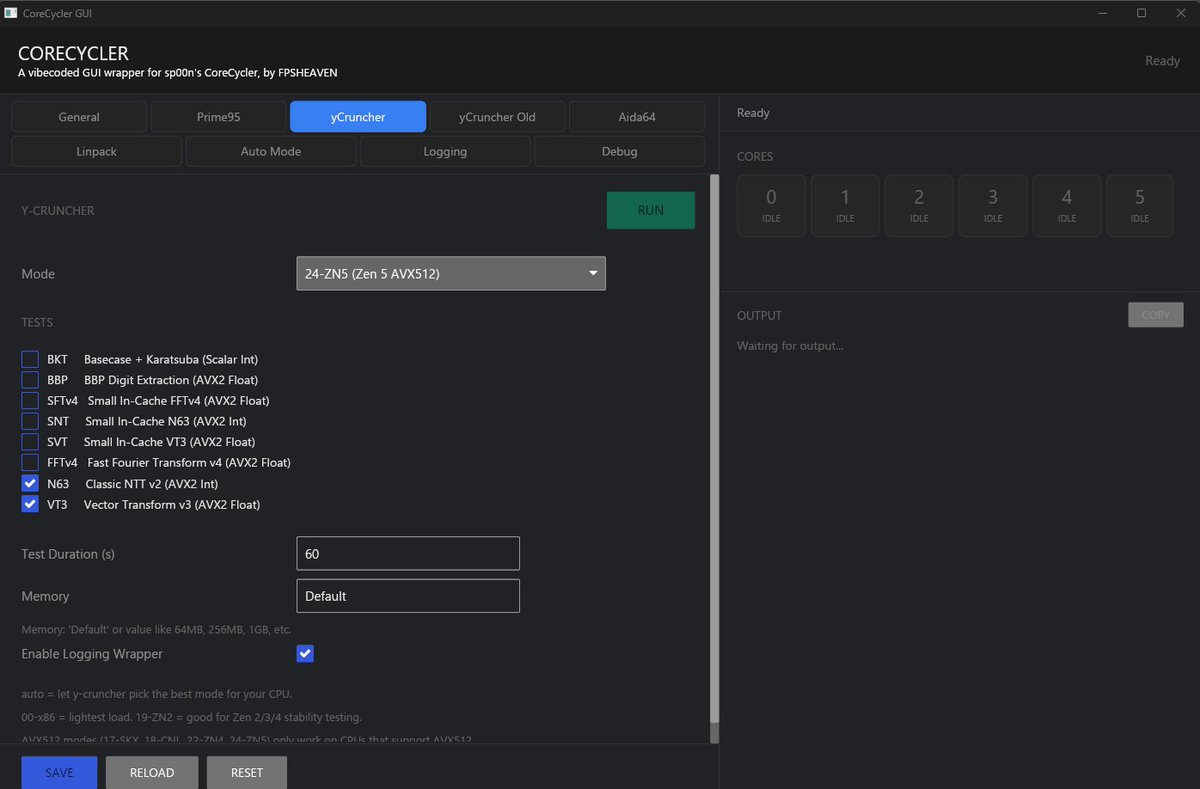
Task: Click the Memory input field
Action: click(408, 596)
